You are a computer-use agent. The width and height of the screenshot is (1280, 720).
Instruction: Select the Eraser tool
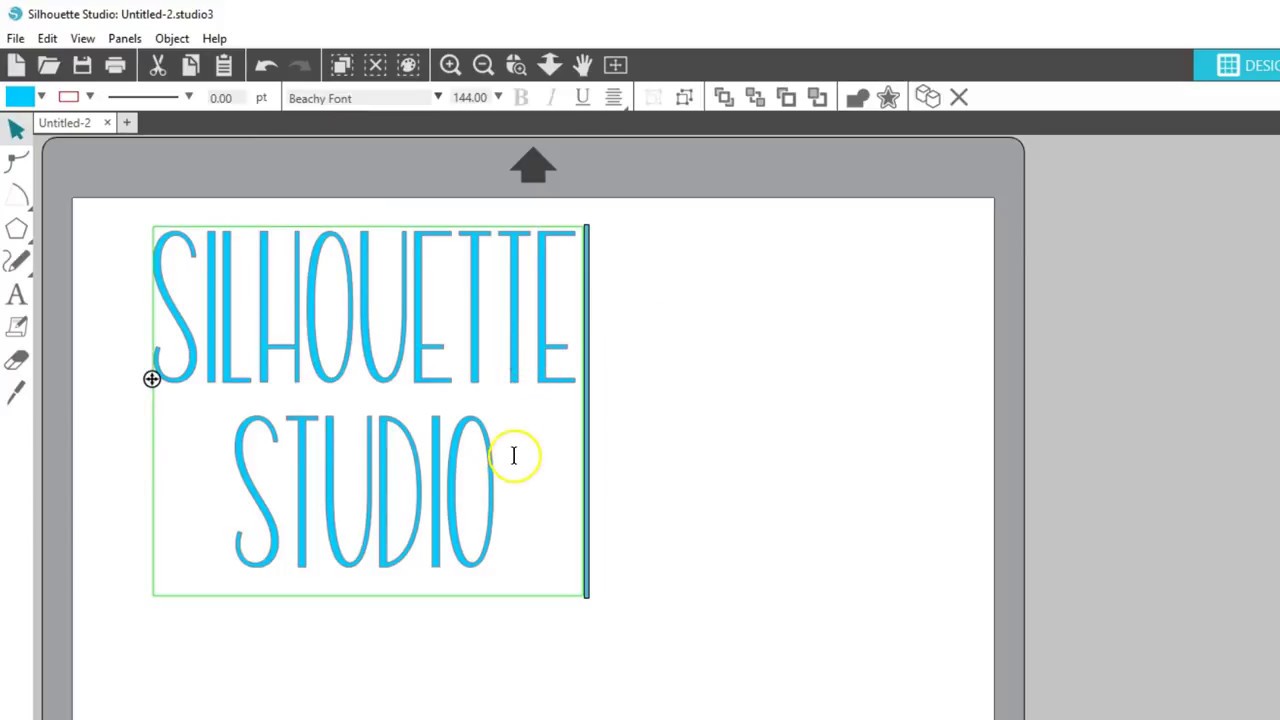(x=16, y=361)
